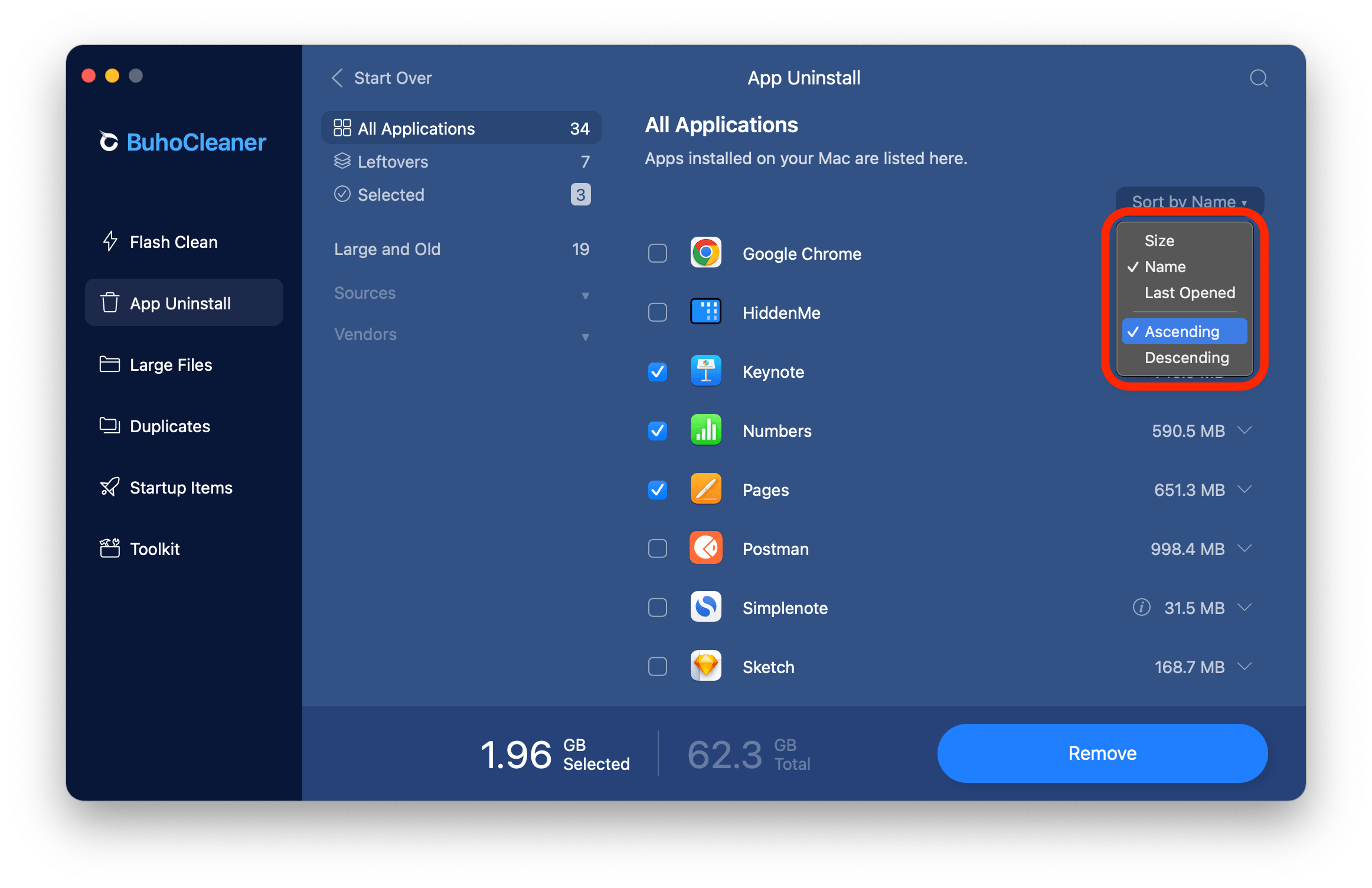Check the Simplenote checkbox
The image size is (1372, 888).
pos(658,608)
